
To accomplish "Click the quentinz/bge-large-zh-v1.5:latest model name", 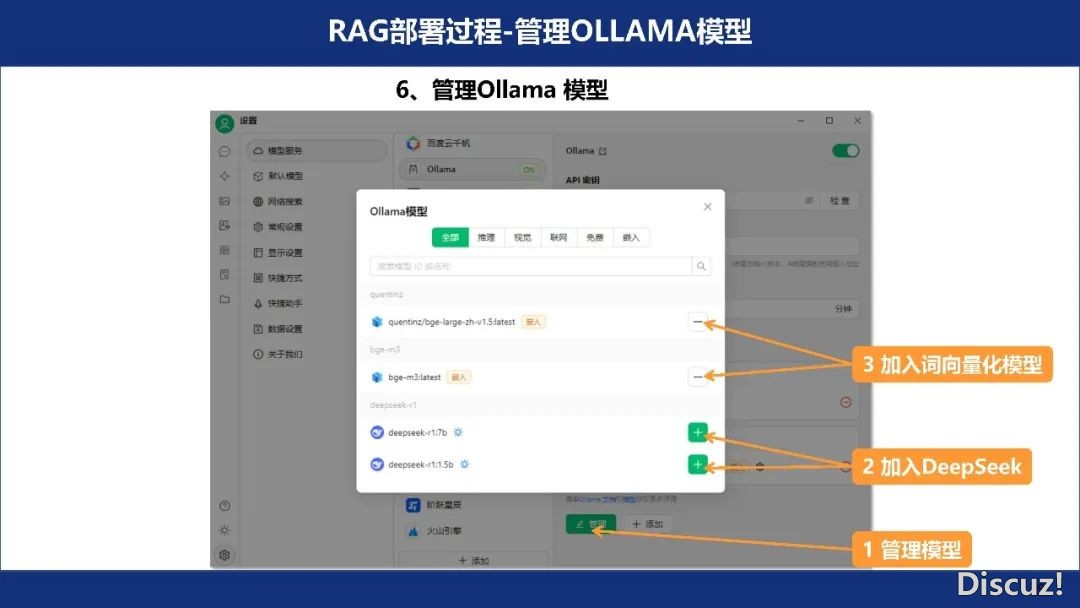I will (x=452, y=322).
